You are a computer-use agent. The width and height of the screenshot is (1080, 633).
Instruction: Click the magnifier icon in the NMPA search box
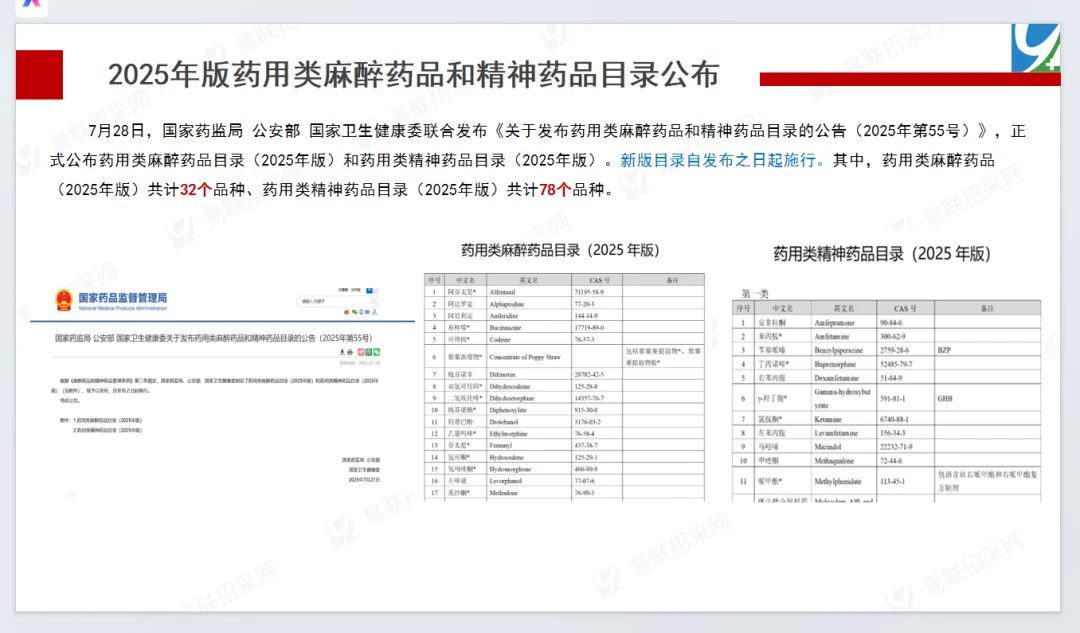(375, 301)
